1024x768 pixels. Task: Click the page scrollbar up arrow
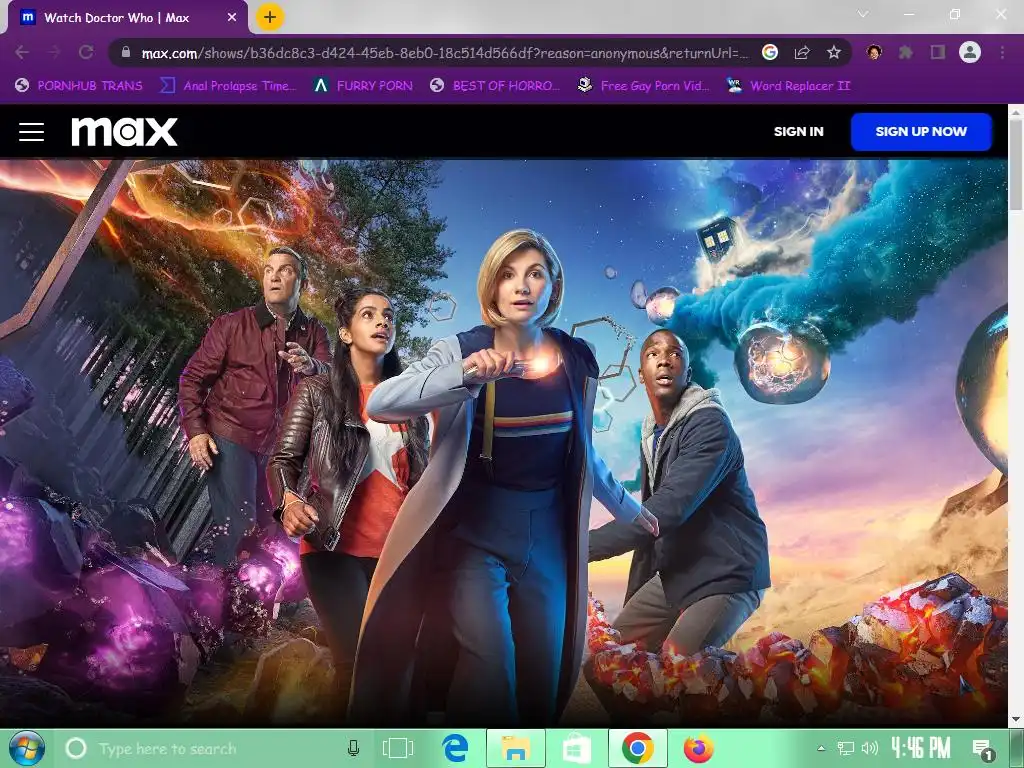tap(1016, 112)
